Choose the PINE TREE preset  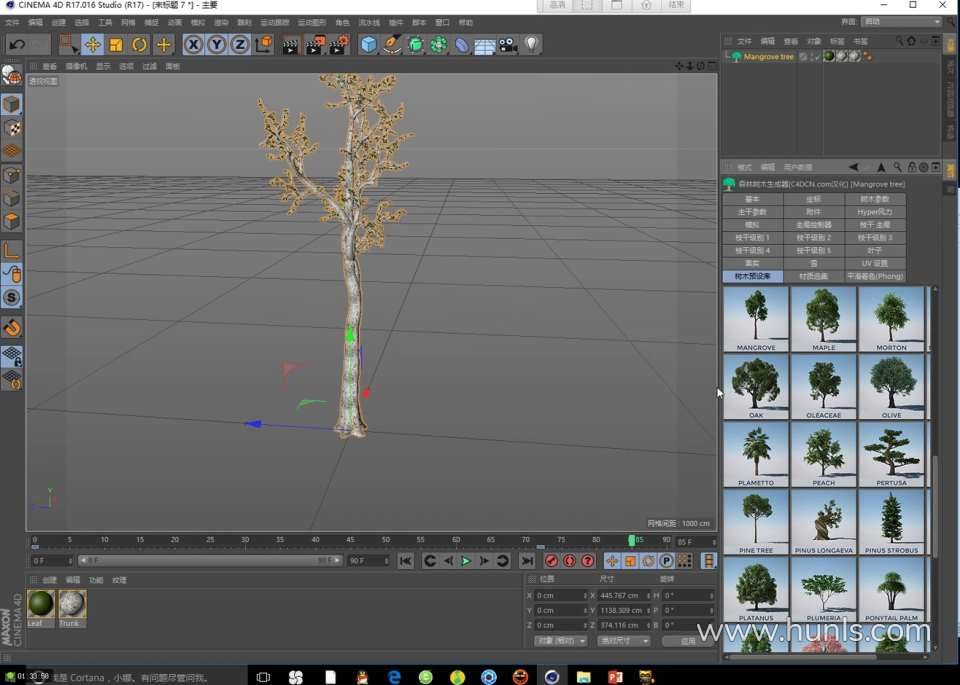click(x=756, y=522)
